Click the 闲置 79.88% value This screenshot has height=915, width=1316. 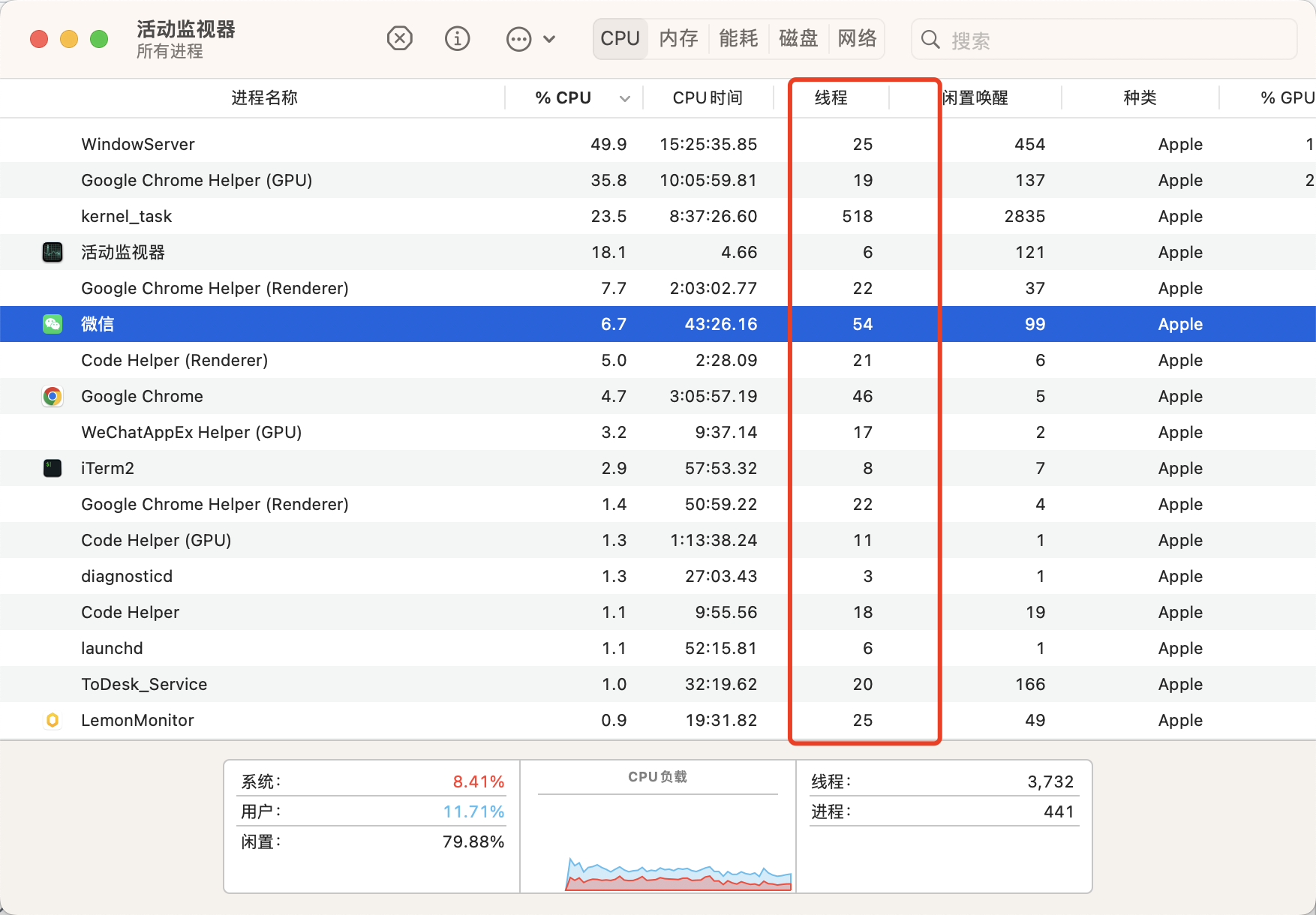[473, 841]
